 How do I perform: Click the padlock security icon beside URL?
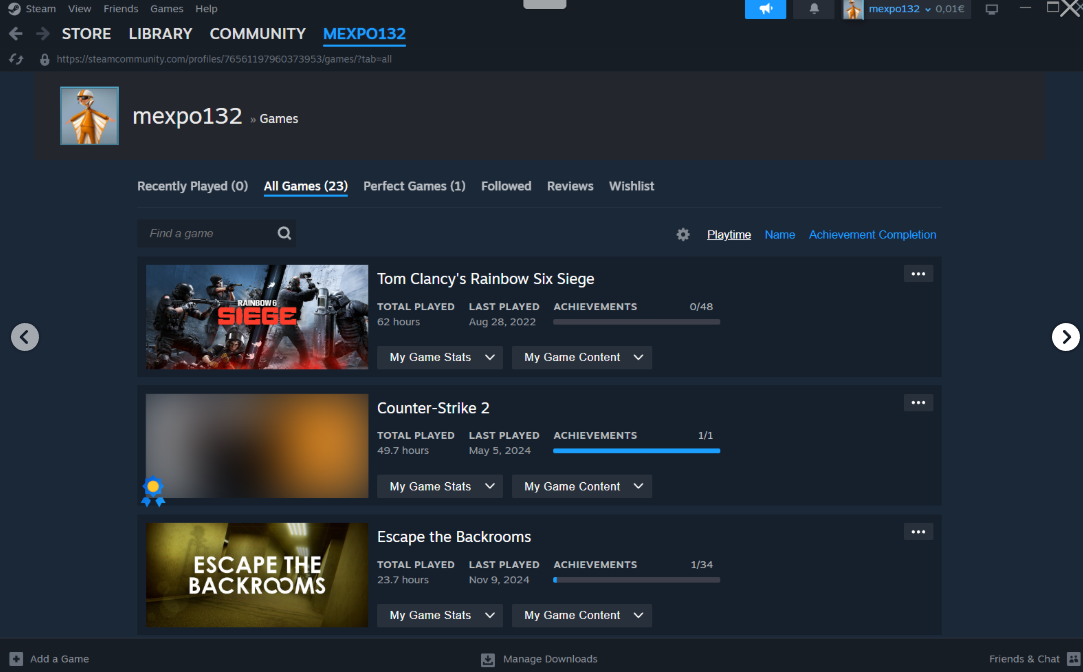[44, 59]
